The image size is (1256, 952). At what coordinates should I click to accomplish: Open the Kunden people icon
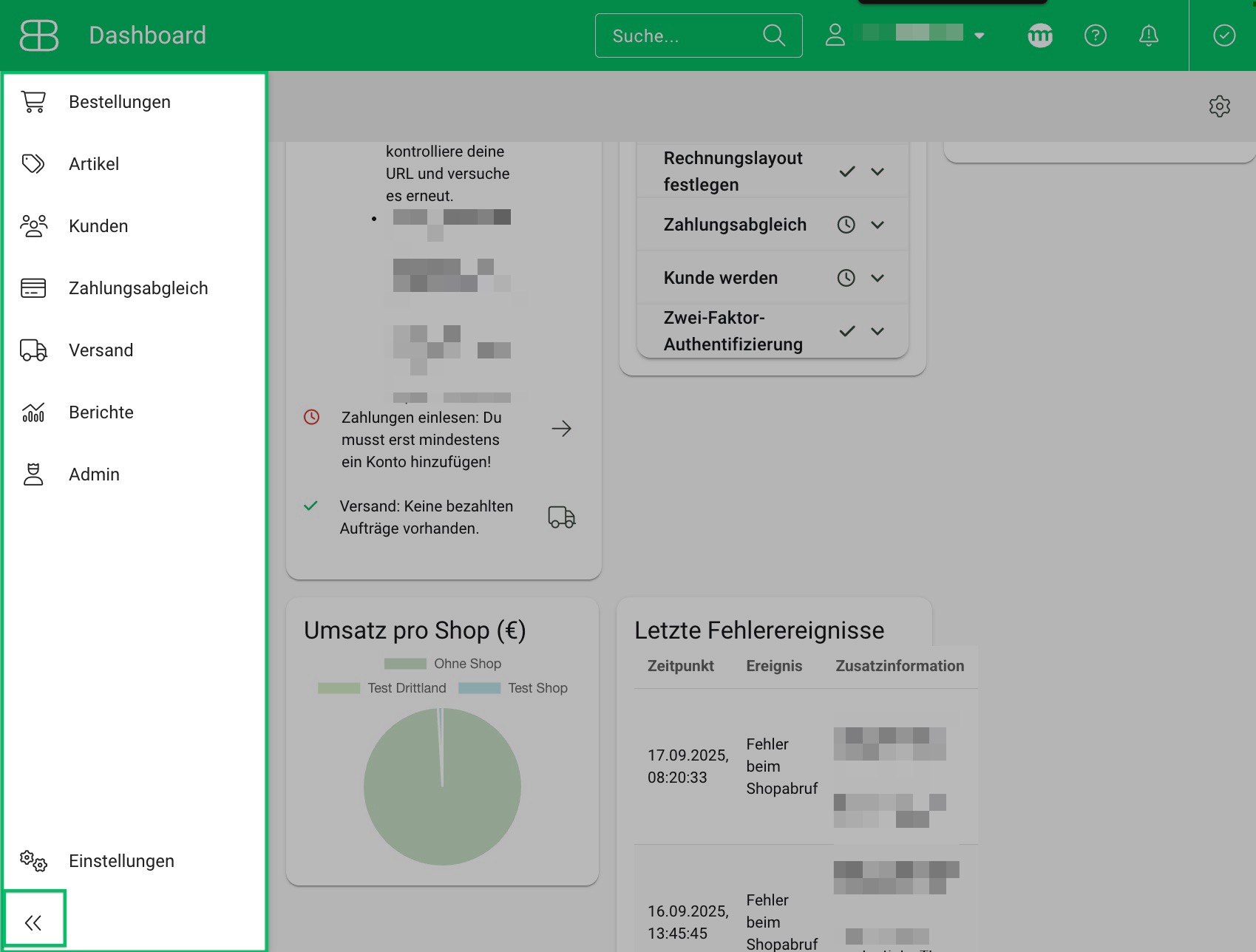[33, 226]
